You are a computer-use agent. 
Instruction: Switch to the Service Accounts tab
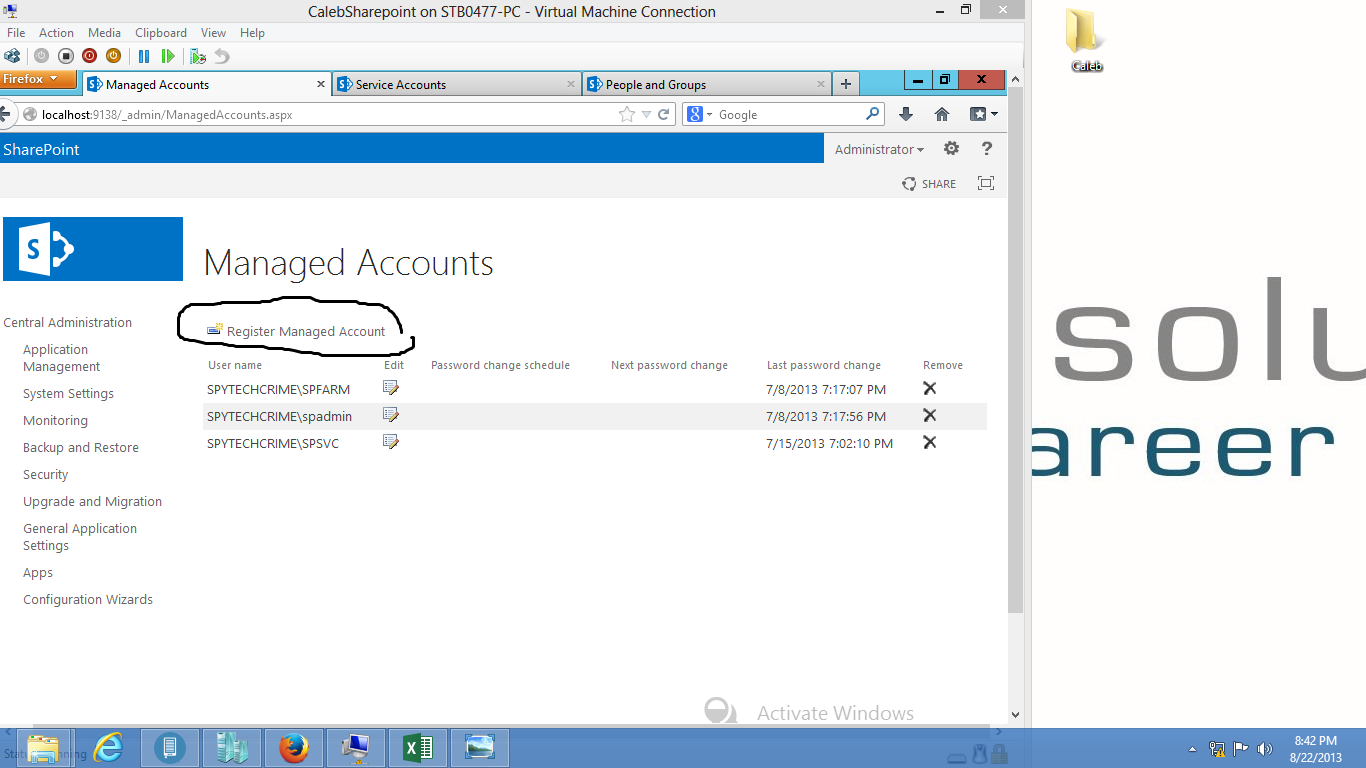coord(456,84)
